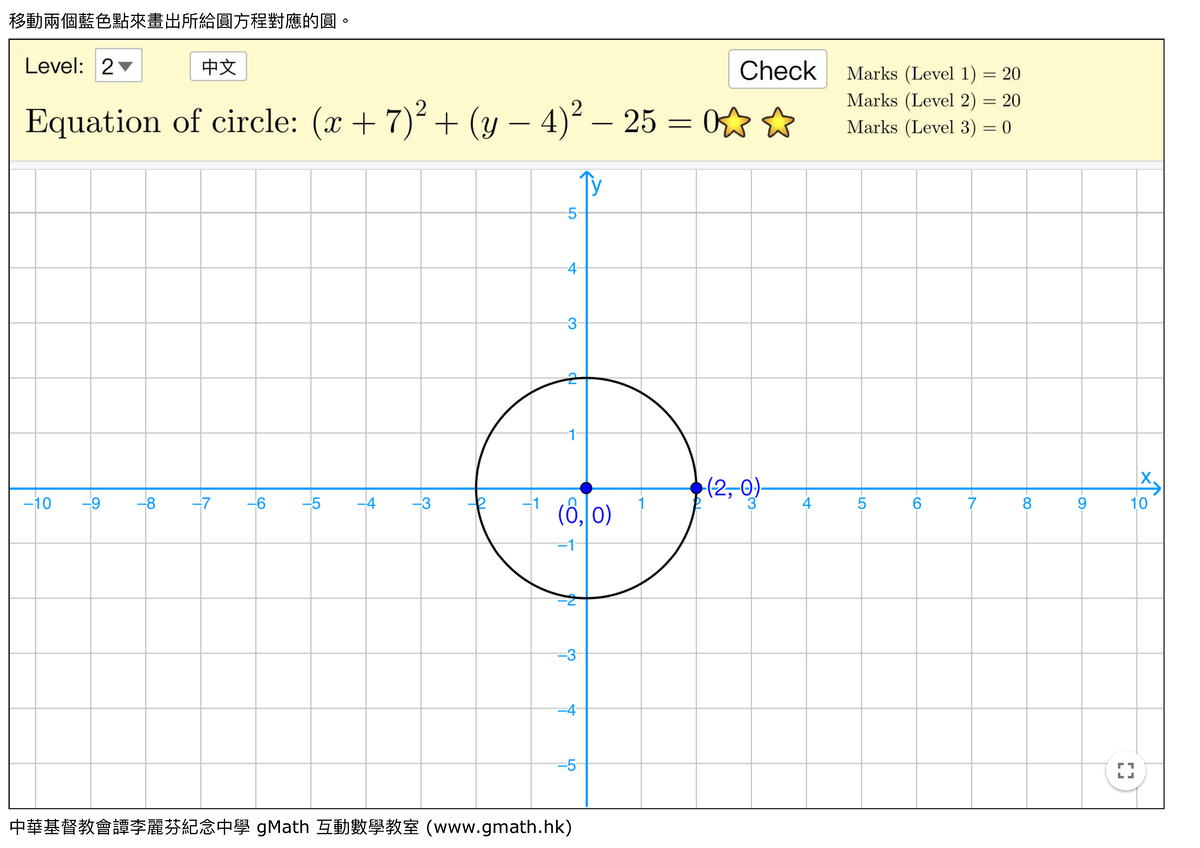Click the y-axis label 5
This screenshot has height=848, width=1200.
(574, 213)
